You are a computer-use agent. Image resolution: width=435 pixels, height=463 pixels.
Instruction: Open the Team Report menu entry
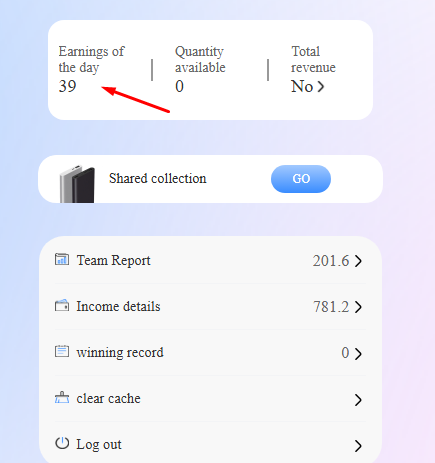210,260
